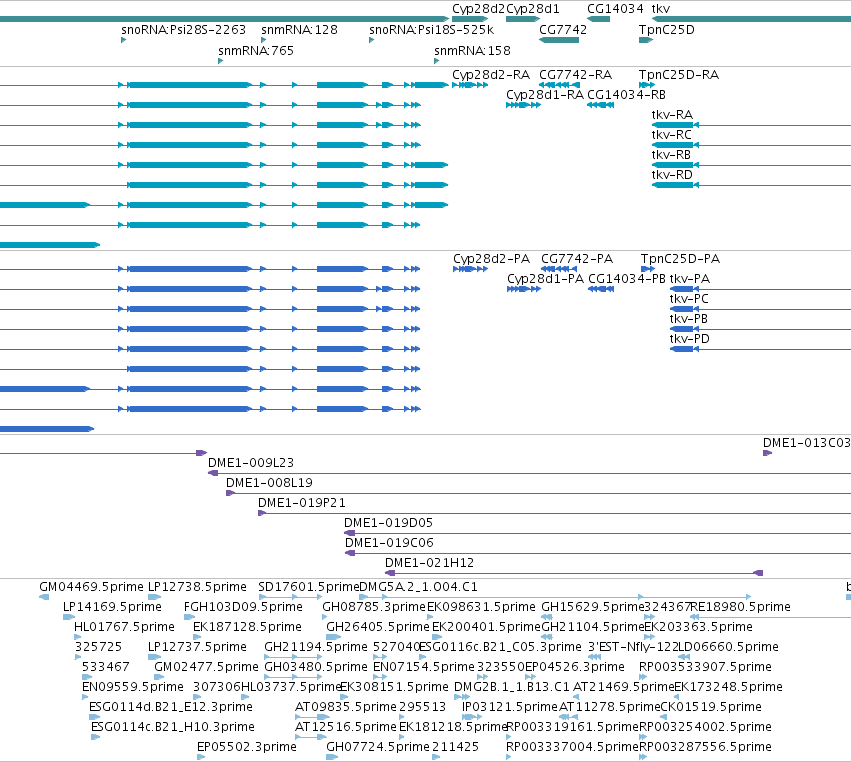Click the snoRNA:Psi18S-525k label
The height and width of the screenshot is (762, 851).
pyautogui.click(x=431, y=30)
